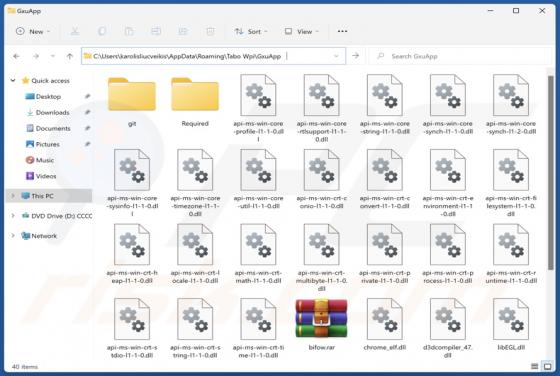The height and width of the screenshot is (376, 560).
Task: Select api-ms-win-crt-heap-l1-1-0.dll file
Action: click(132, 254)
